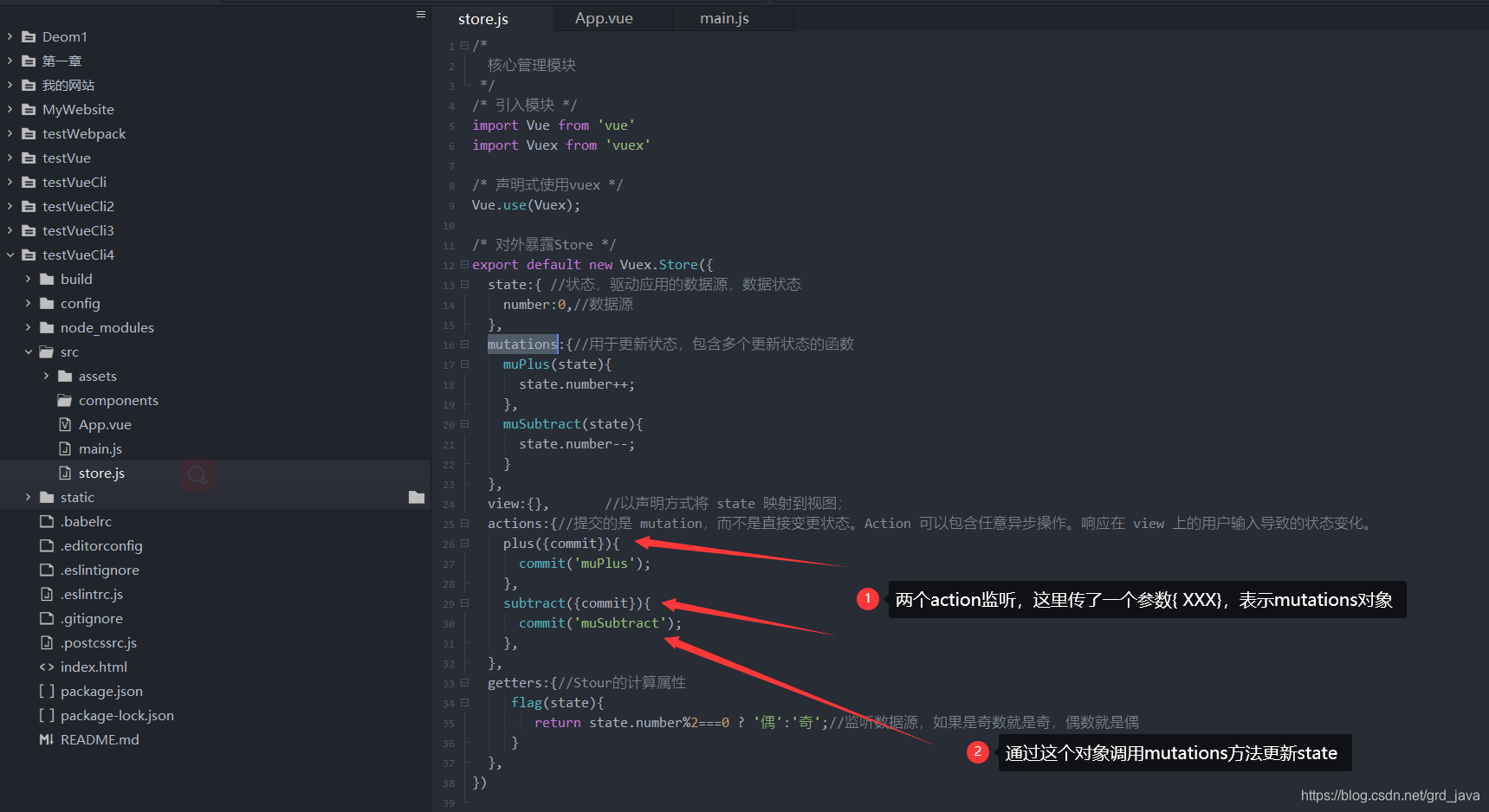
Task: Click the package-lock.json brackets icon
Action: point(47,715)
